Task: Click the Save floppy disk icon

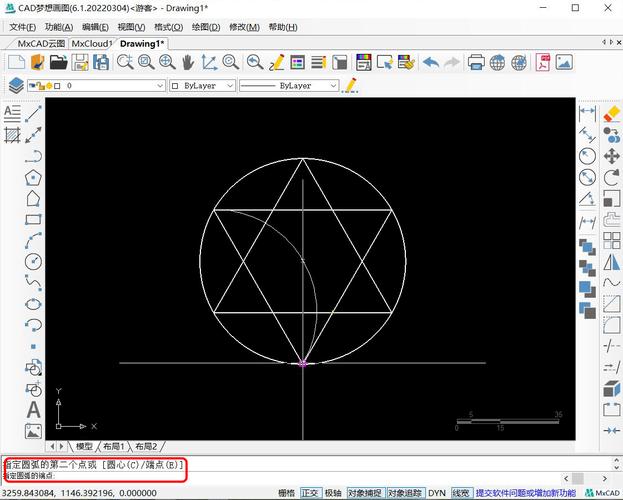Action: [80, 62]
